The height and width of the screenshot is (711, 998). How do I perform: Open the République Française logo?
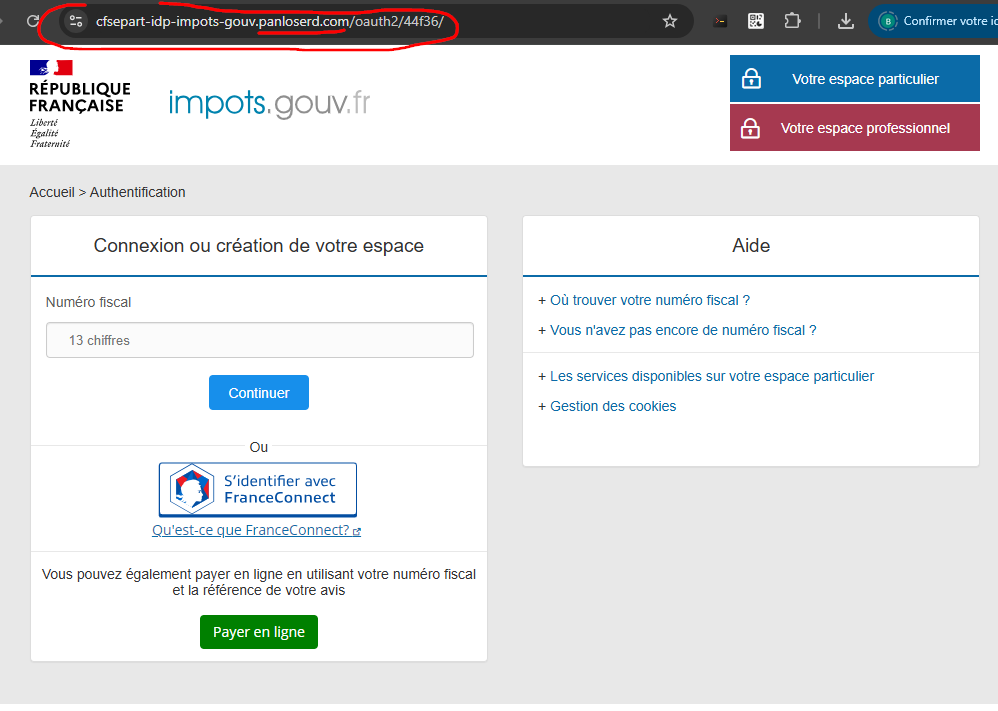[80, 104]
